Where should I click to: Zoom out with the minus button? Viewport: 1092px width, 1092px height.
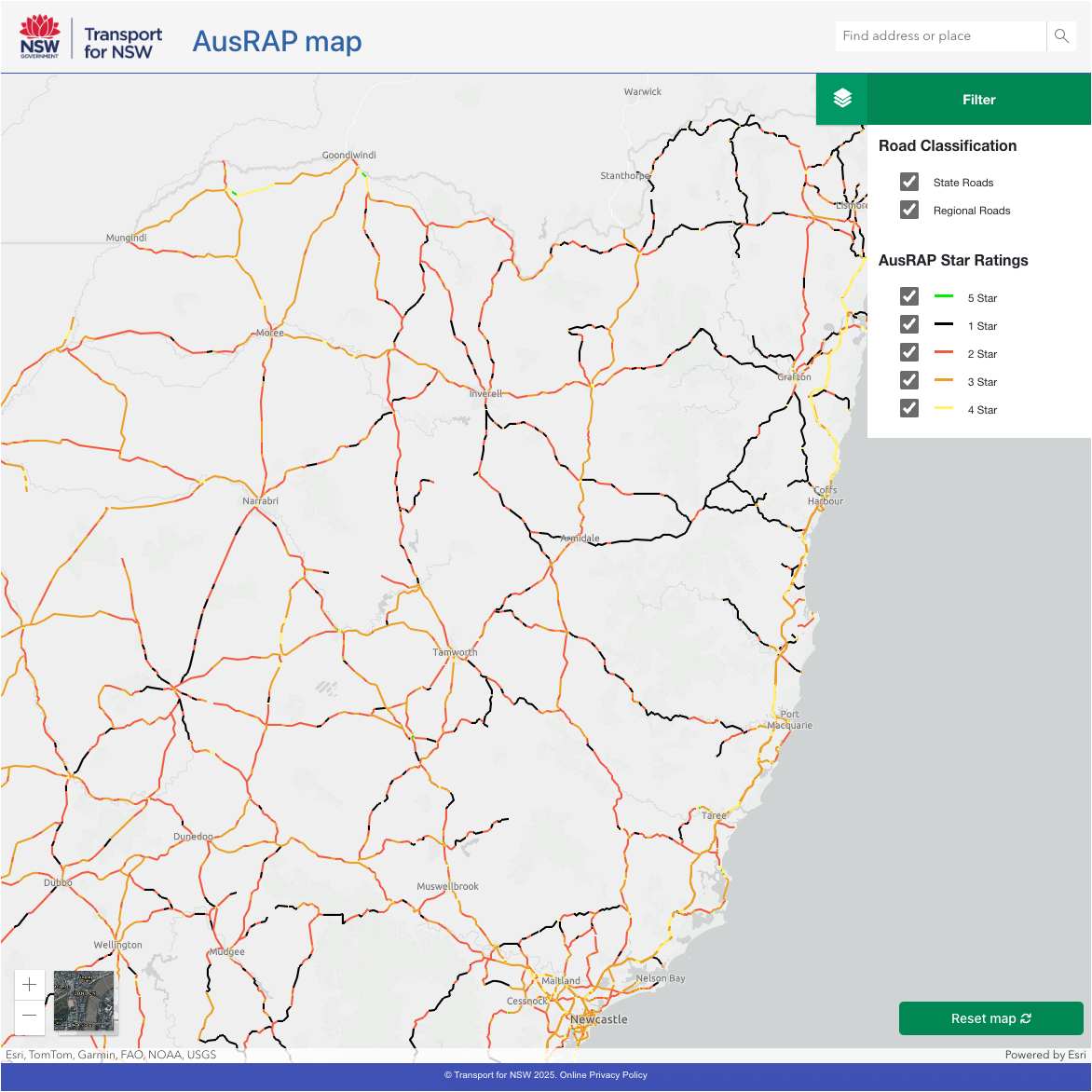click(x=30, y=1016)
